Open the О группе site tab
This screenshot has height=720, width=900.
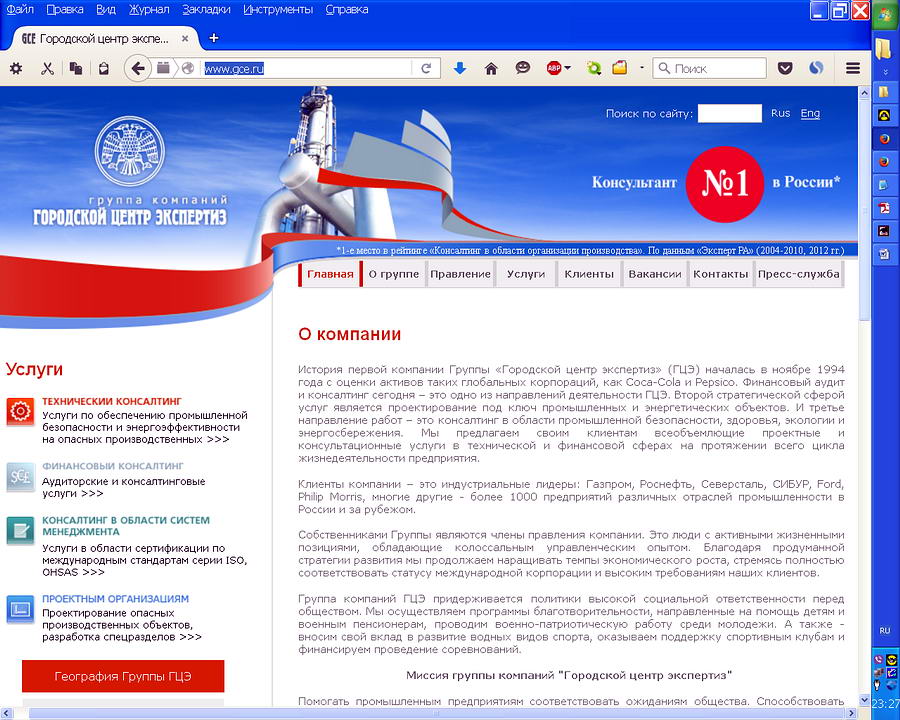(394, 274)
